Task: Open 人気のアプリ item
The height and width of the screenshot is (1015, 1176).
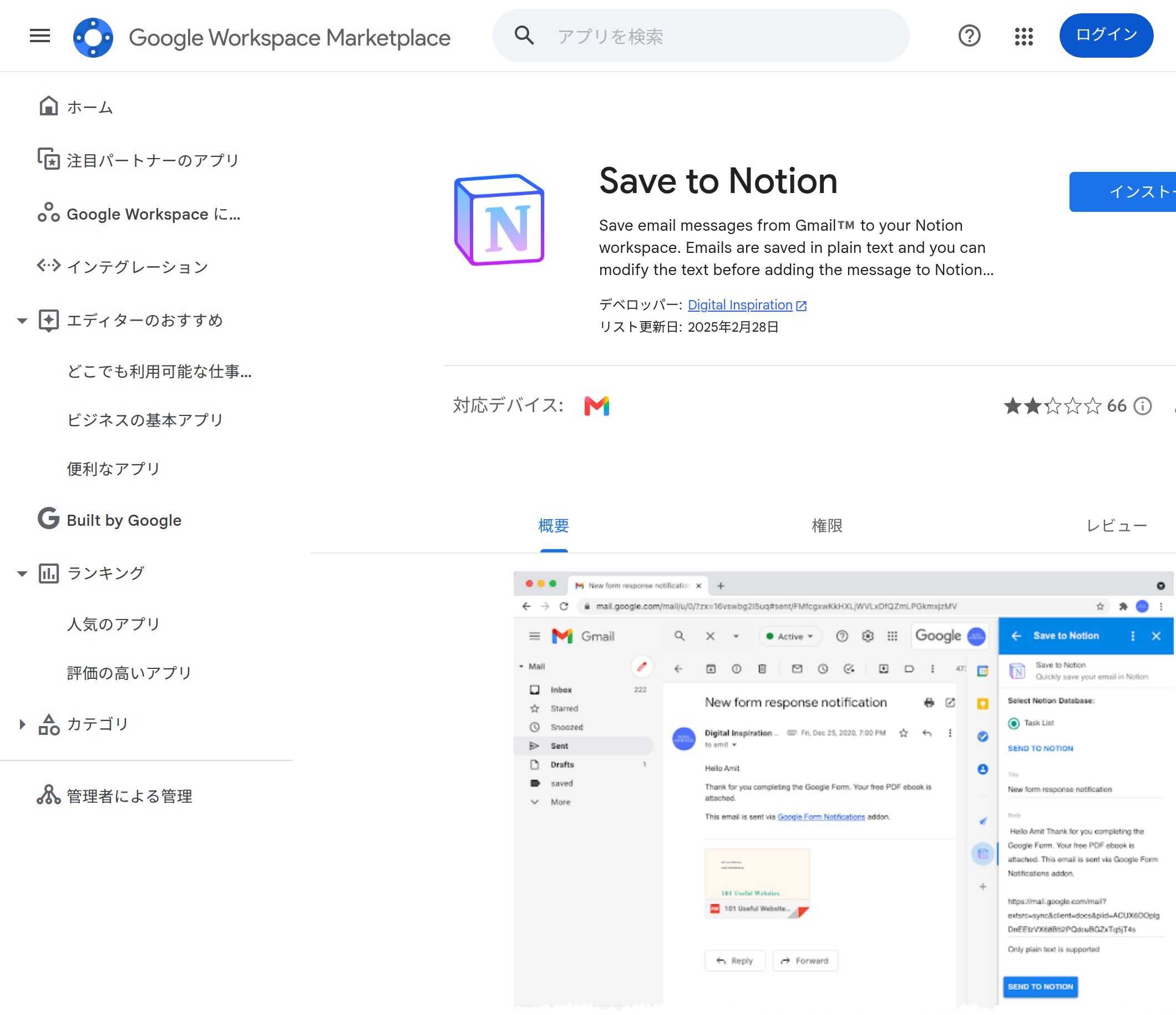Action: (113, 624)
